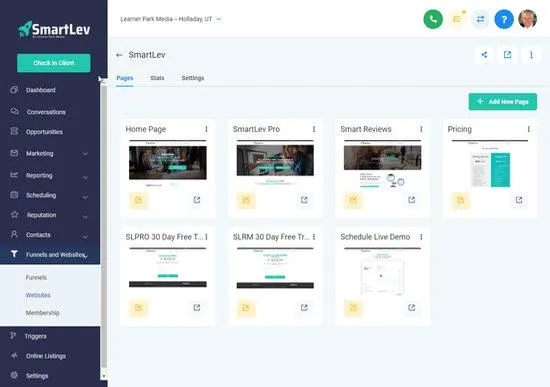Edit the Smart Reviews page
Viewport: 550px width, 387px height.
(x=353, y=200)
